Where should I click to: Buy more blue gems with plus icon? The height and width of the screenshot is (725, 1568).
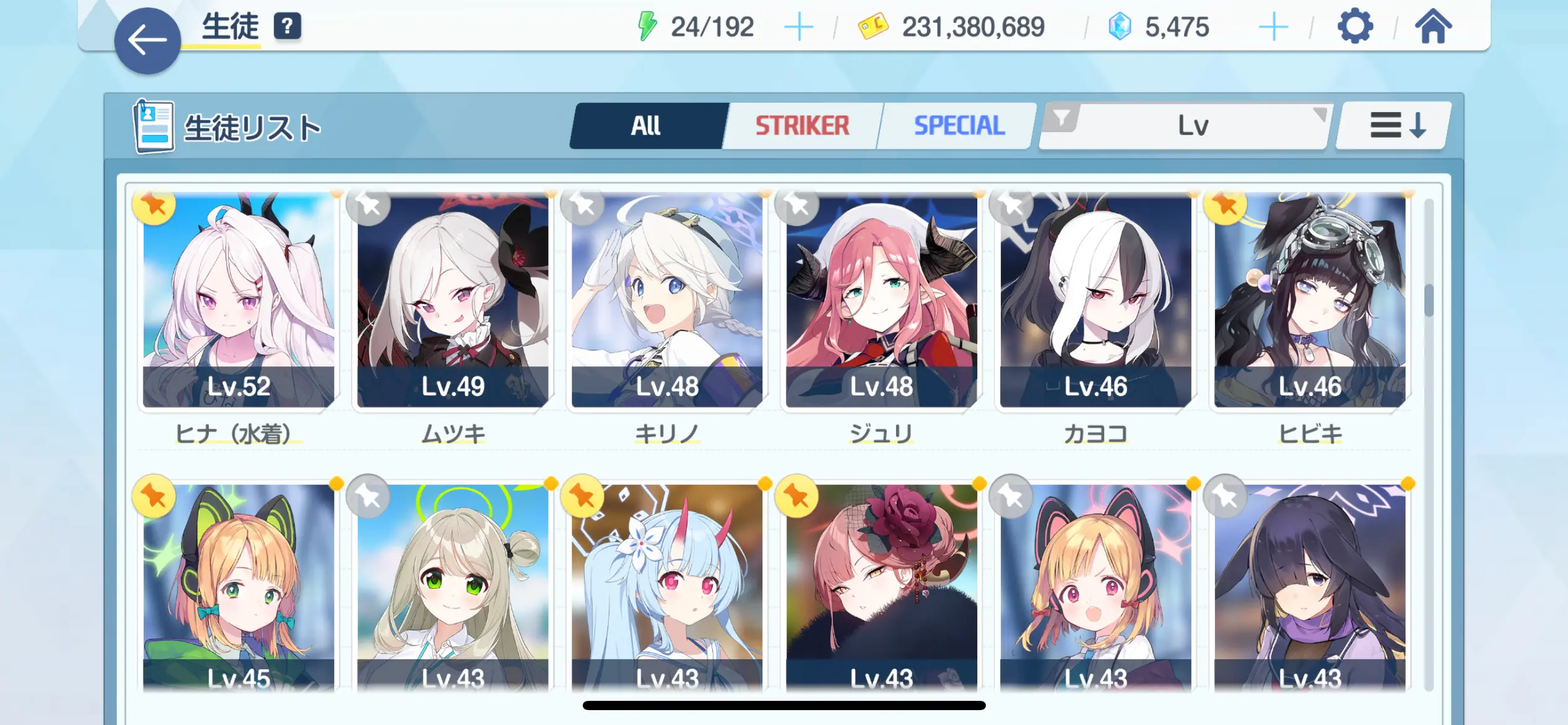tap(1273, 27)
